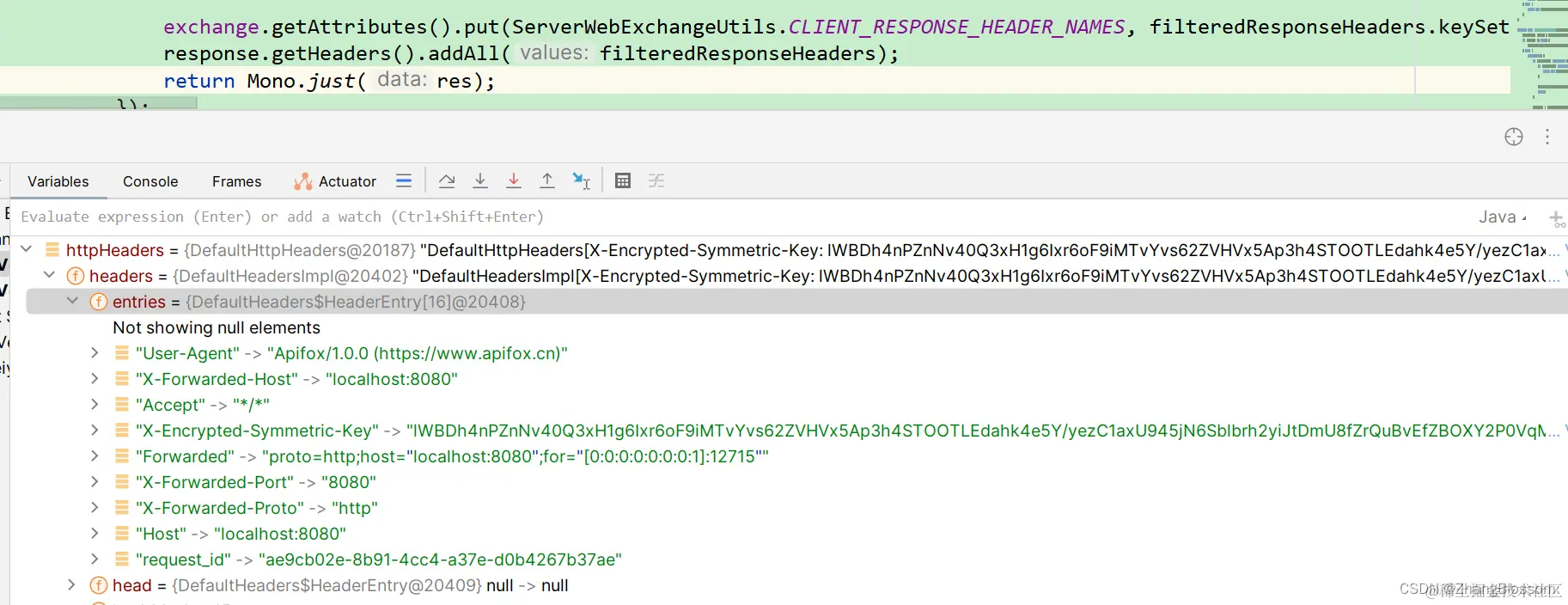Expand the "X-Forwarded-Port" entry
This screenshot has height=605, width=1568.
pyautogui.click(x=95, y=481)
